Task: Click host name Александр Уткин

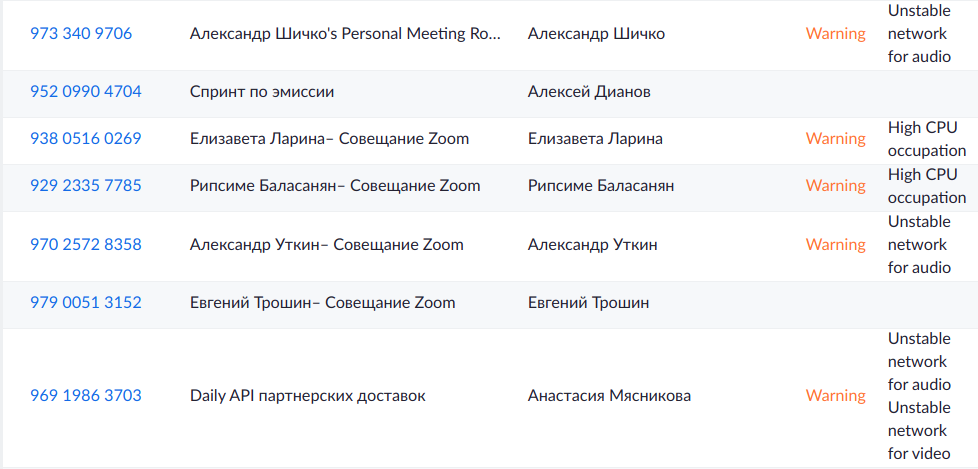Action: coord(593,244)
